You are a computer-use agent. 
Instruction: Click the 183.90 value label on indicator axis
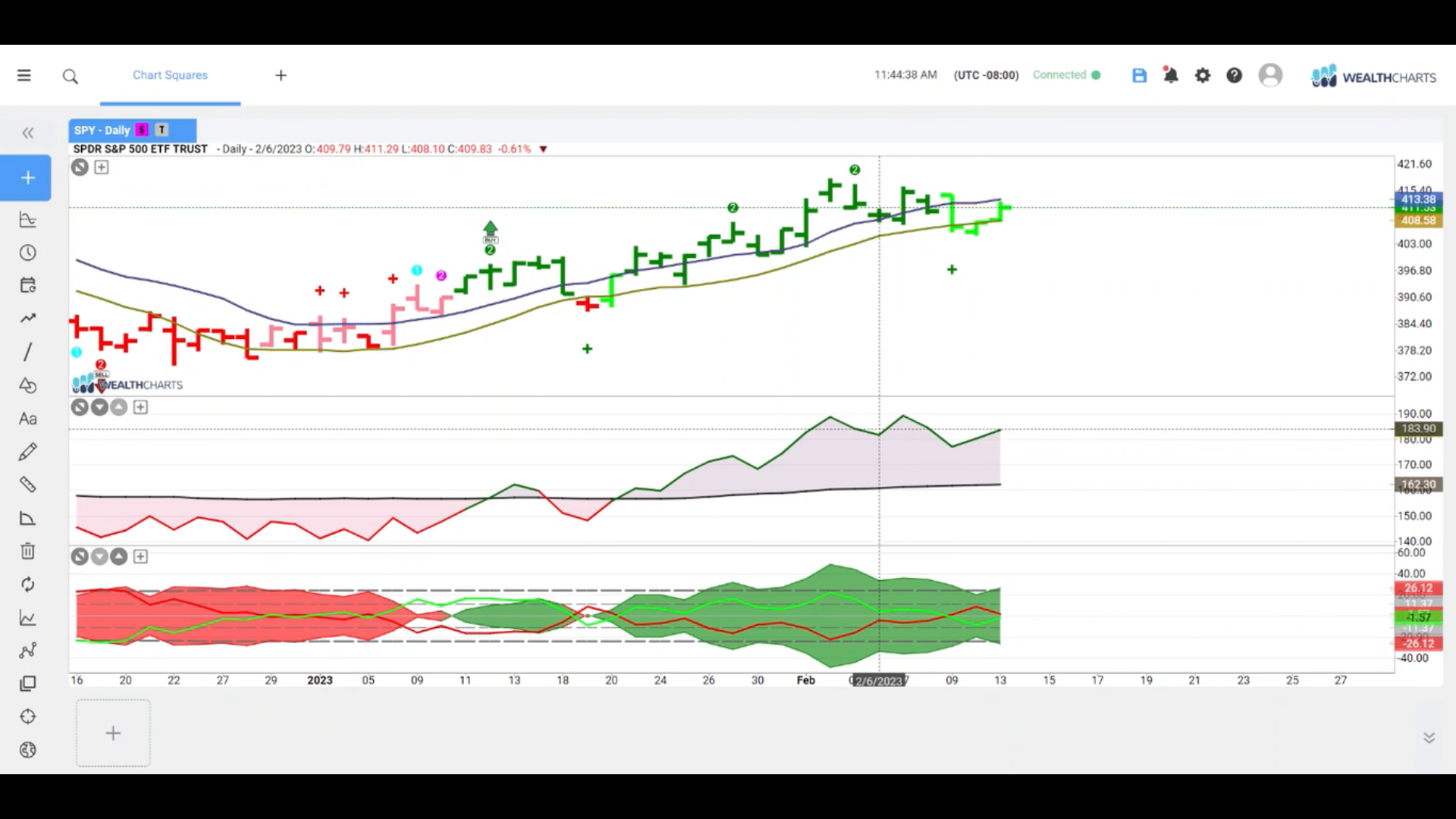pyautogui.click(x=1418, y=428)
